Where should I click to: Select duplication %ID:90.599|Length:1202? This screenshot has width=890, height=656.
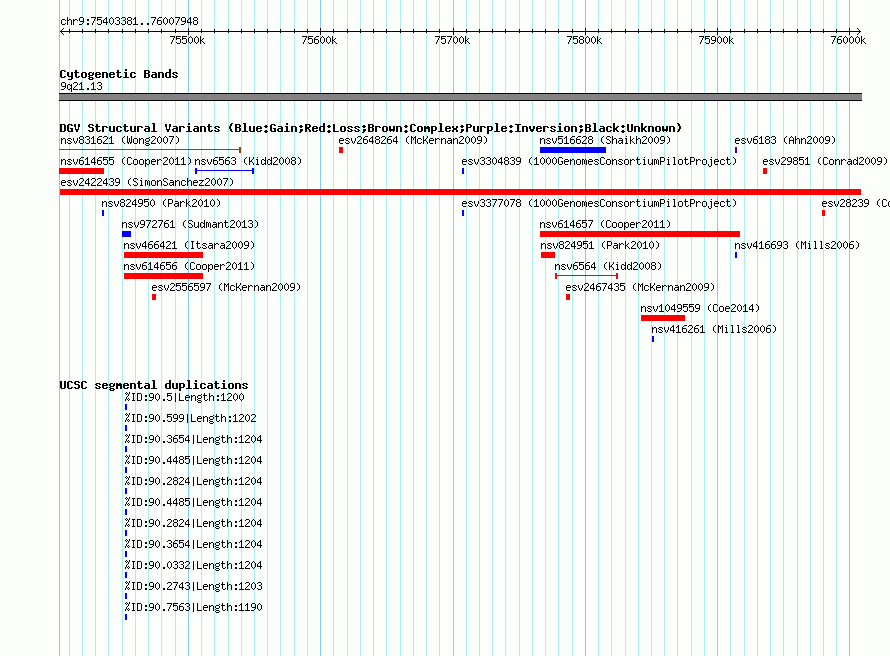point(191,418)
